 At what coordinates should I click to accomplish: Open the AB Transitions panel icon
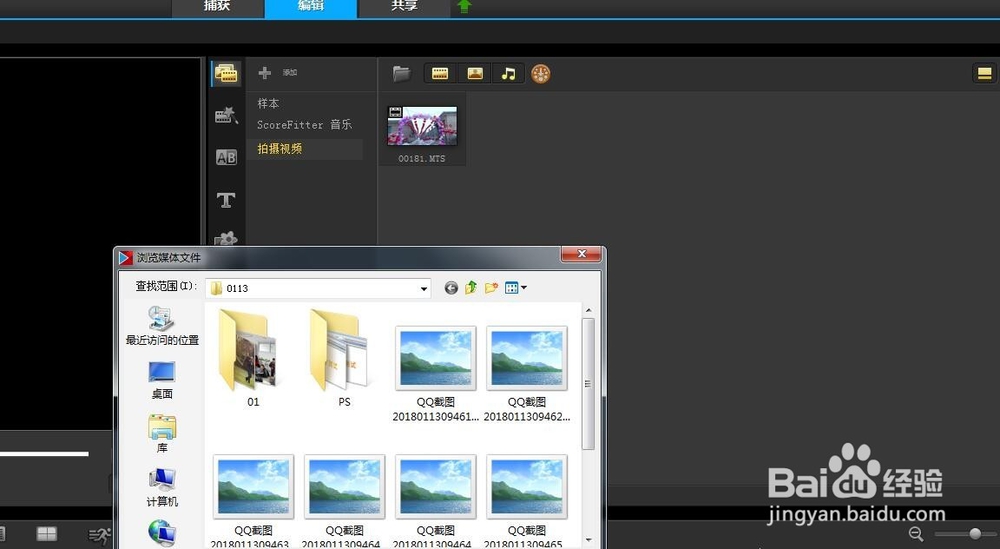(226, 157)
